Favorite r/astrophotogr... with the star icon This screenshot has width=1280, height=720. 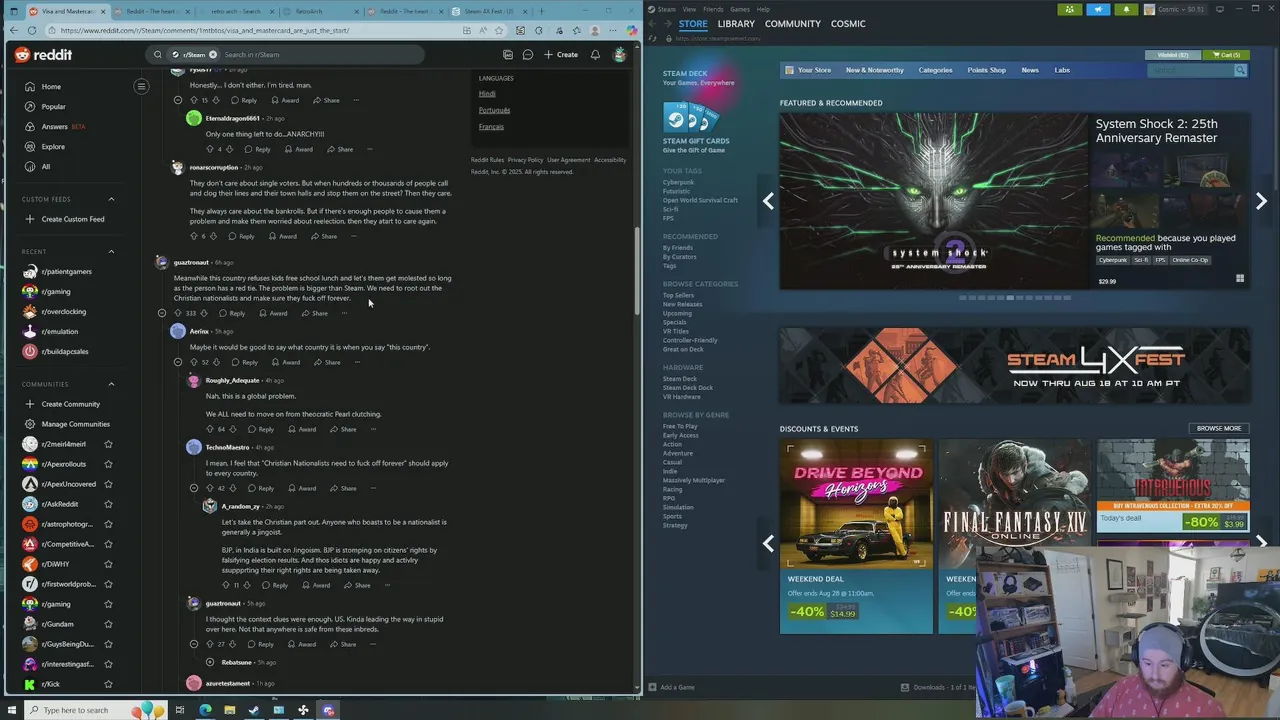(x=108, y=524)
